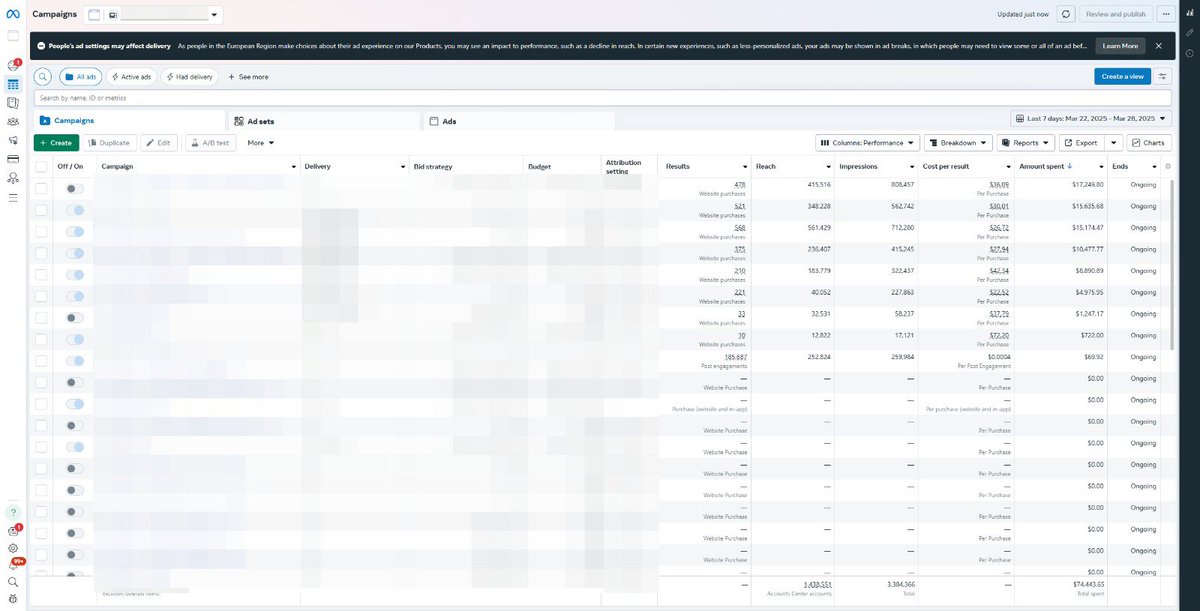This screenshot has width=1200, height=611.
Task: Switch to the Campaigns tab
Action: pyautogui.click(x=129, y=120)
